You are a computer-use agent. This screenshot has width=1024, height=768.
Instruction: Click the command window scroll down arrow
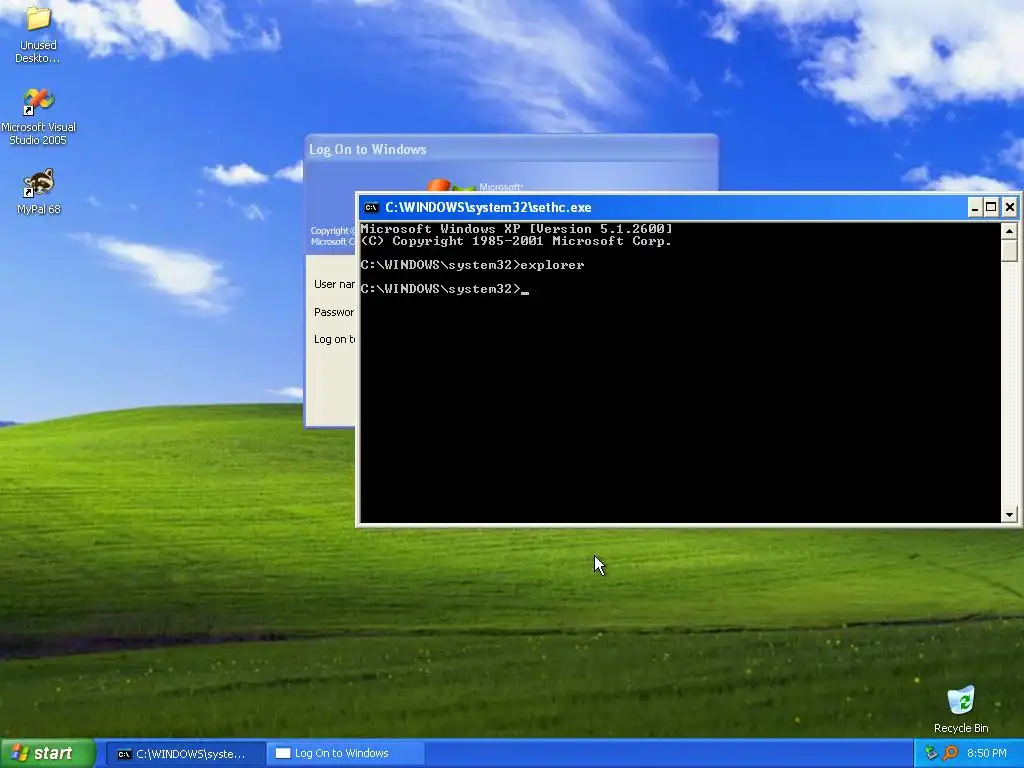(1009, 515)
